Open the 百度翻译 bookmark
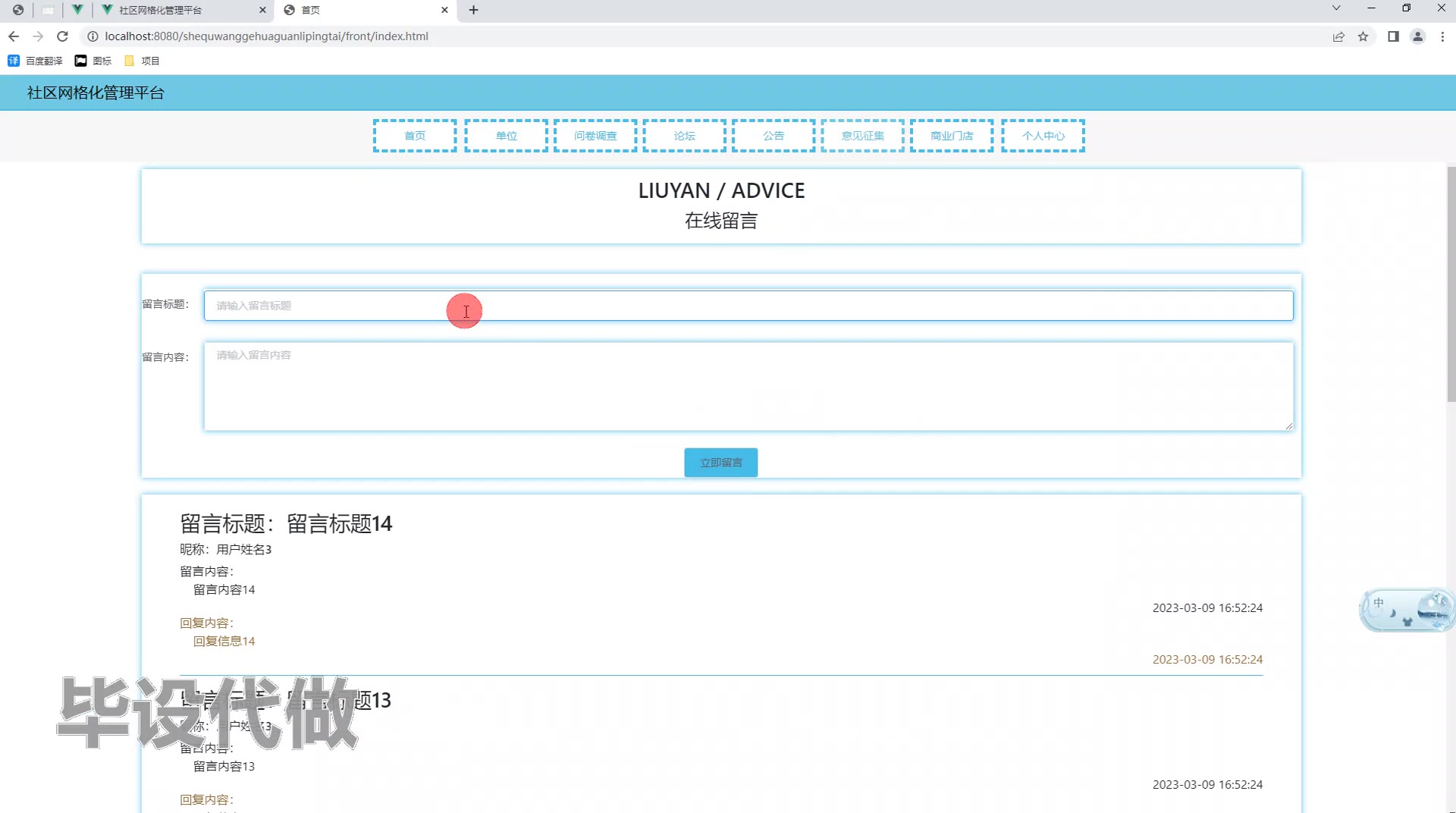Screen dimensions: 1456x813 tap(35, 61)
